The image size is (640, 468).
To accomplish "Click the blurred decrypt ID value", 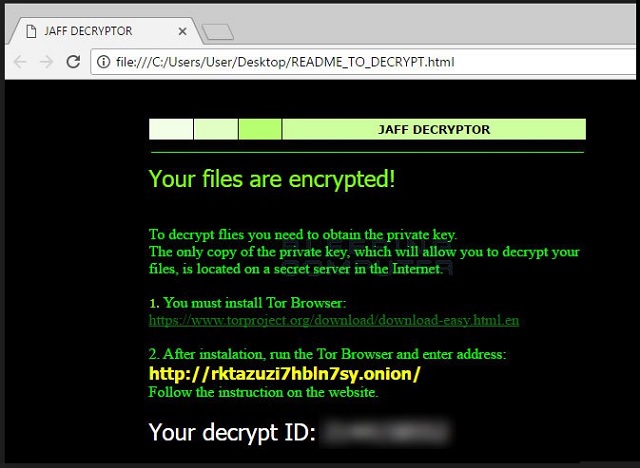I will click(x=385, y=432).
